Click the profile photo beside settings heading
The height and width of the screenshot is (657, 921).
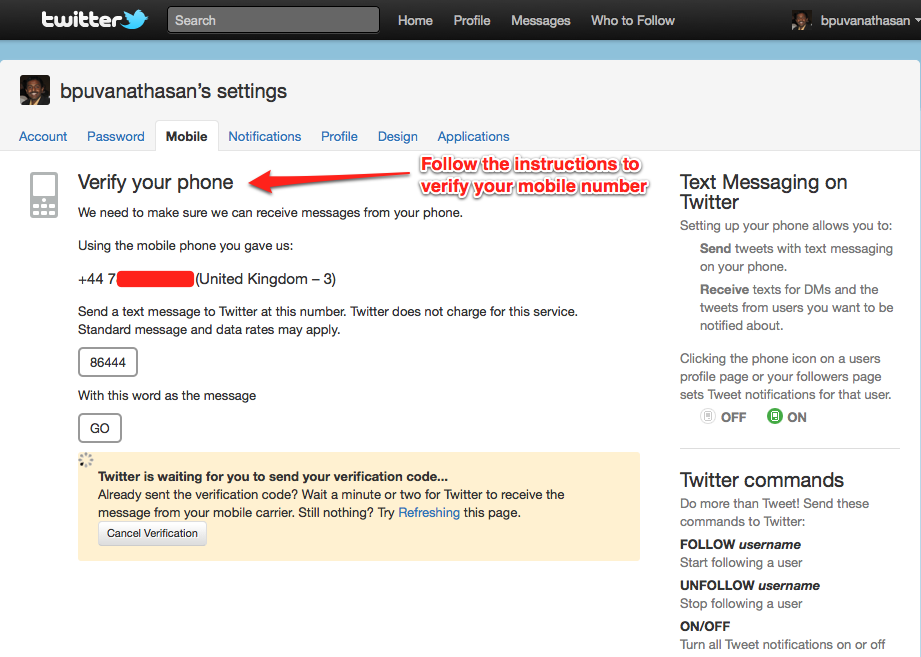pyautogui.click(x=35, y=91)
